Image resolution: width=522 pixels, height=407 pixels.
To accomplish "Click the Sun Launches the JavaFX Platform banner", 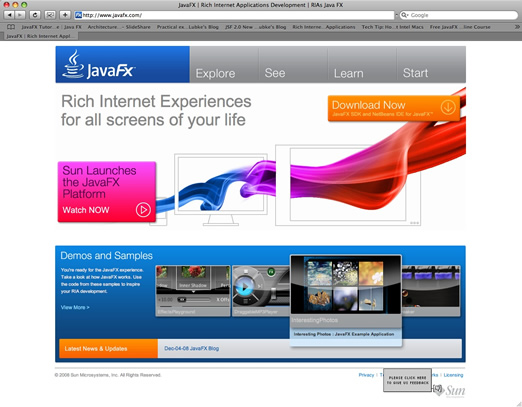I will (x=107, y=192).
